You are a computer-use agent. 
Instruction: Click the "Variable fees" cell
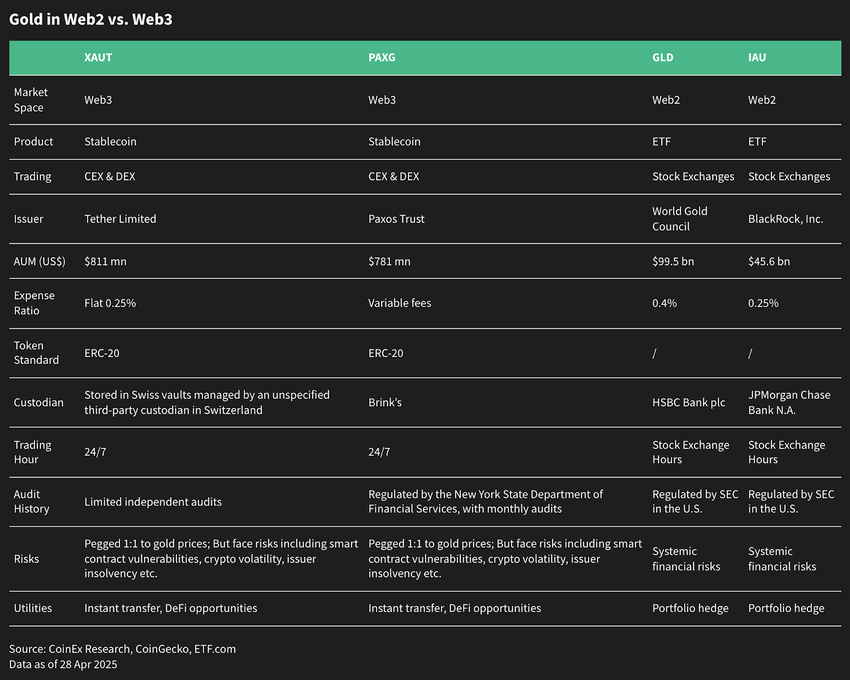(x=400, y=303)
